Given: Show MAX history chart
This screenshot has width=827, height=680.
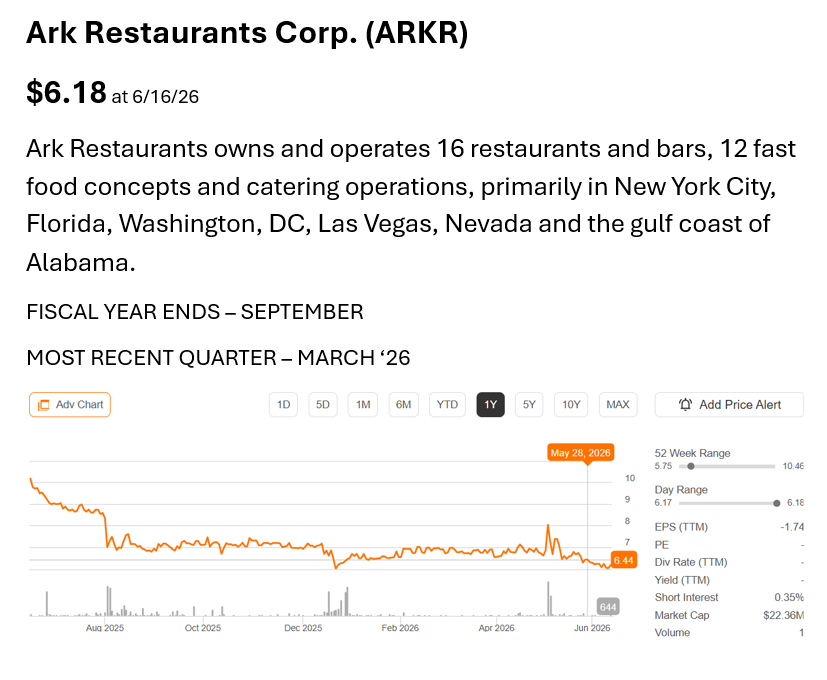Looking at the screenshot, I should [618, 405].
